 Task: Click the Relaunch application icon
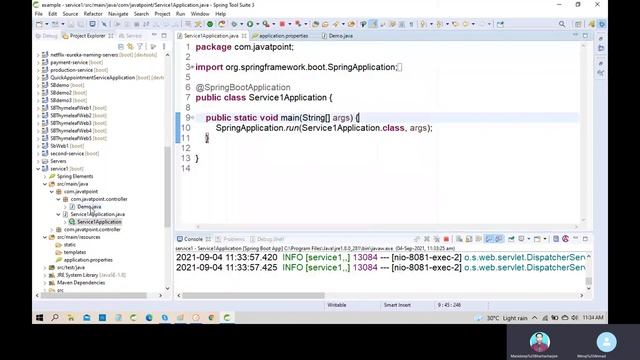[x=222, y=24]
